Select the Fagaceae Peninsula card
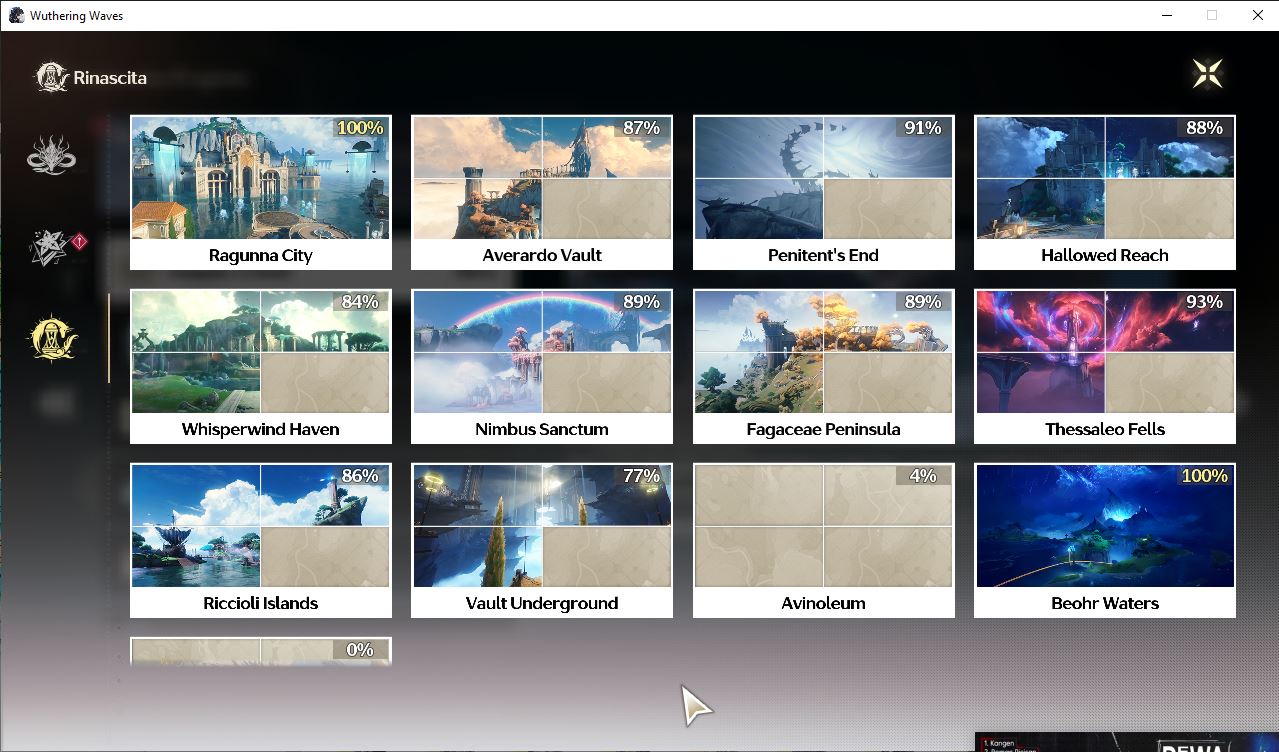The height and width of the screenshot is (752, 1279). (823, 367)
